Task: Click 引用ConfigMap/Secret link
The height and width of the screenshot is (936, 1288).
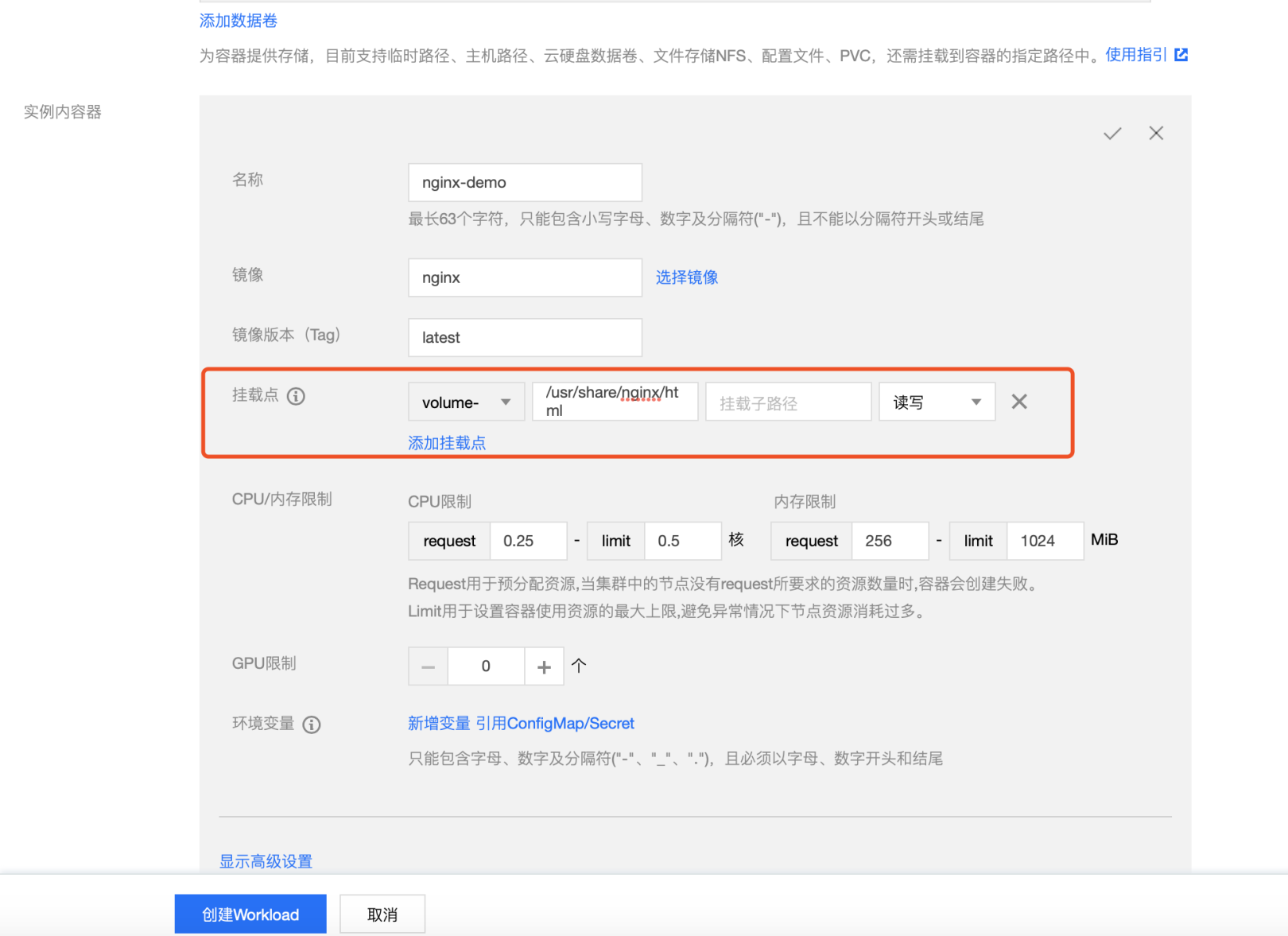Action: (555, 724)
